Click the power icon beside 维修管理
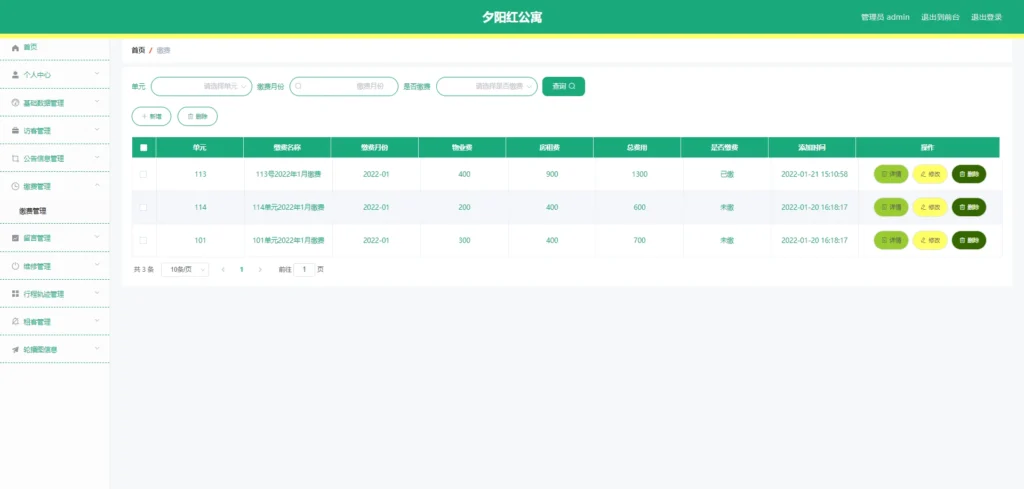Viewport: 1024px width, 489px height. 15,267
